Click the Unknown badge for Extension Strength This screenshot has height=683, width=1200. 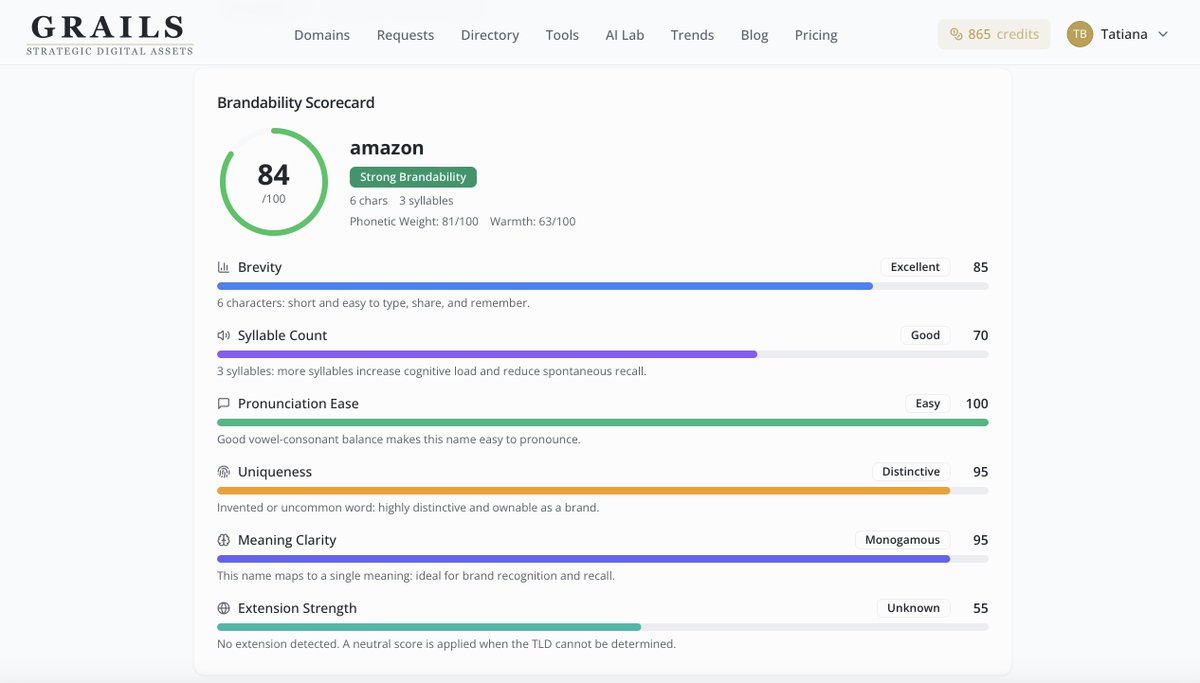pos(914,608)
